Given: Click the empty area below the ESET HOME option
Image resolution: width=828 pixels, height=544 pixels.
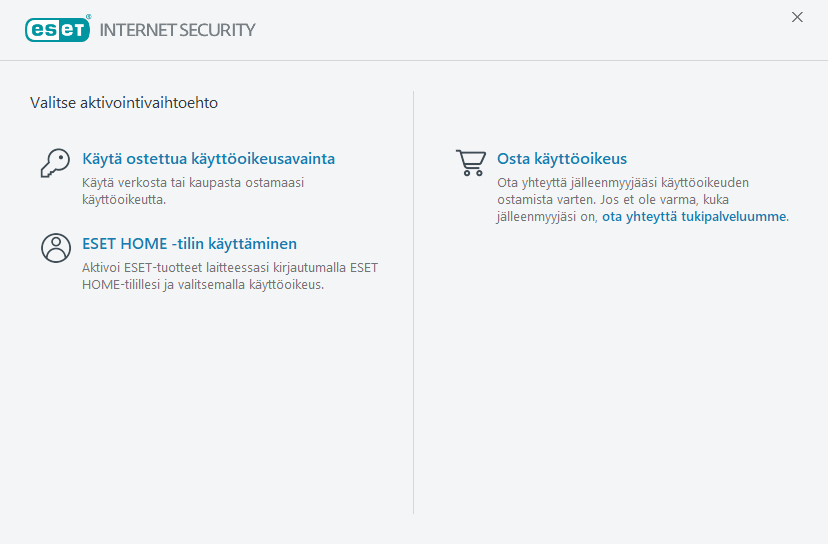Looking at the screenshot, I should pyautogui.click(x=210, y=400).
